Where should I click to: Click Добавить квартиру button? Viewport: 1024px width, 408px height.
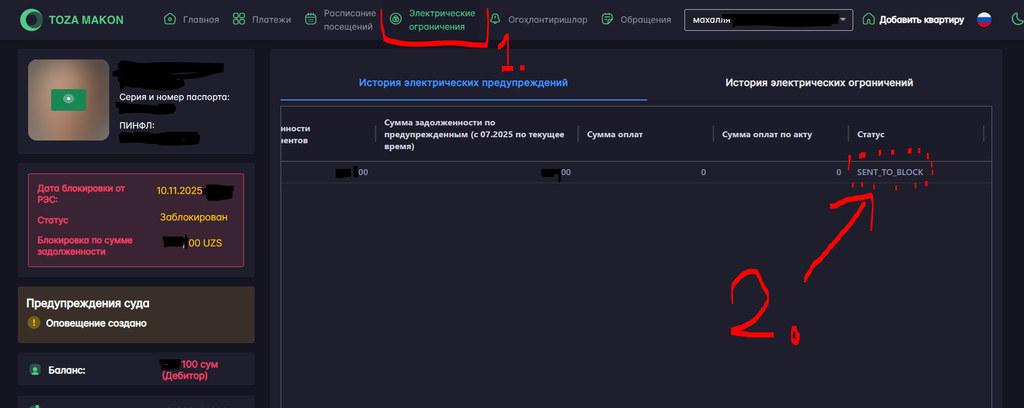[912, 19]
